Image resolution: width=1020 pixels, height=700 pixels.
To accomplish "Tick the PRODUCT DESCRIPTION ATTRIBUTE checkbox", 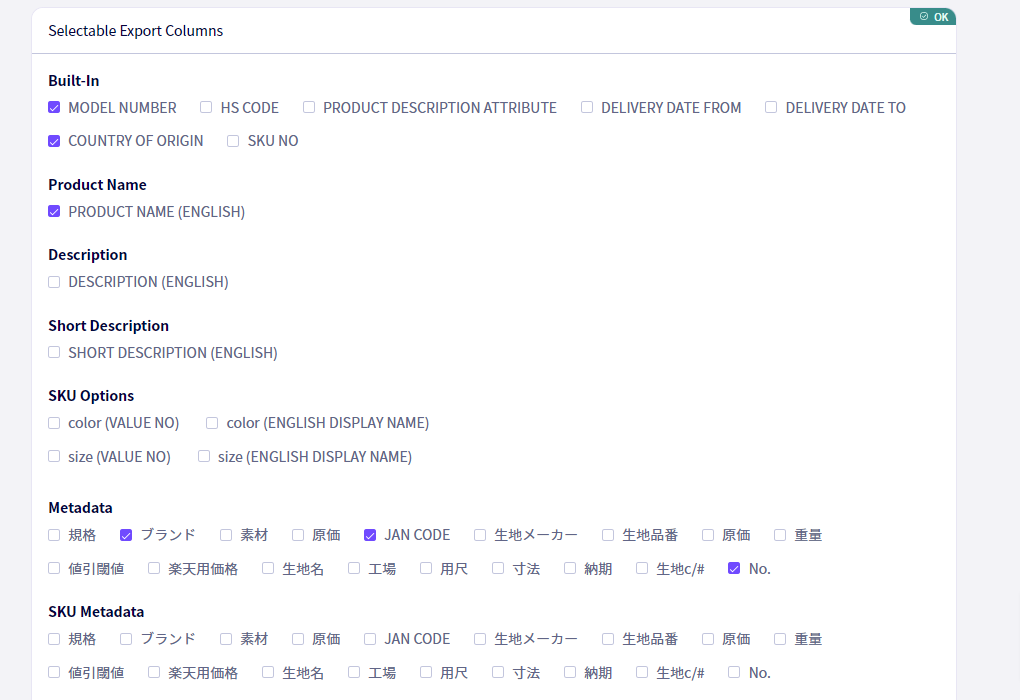I will (309, 107).
